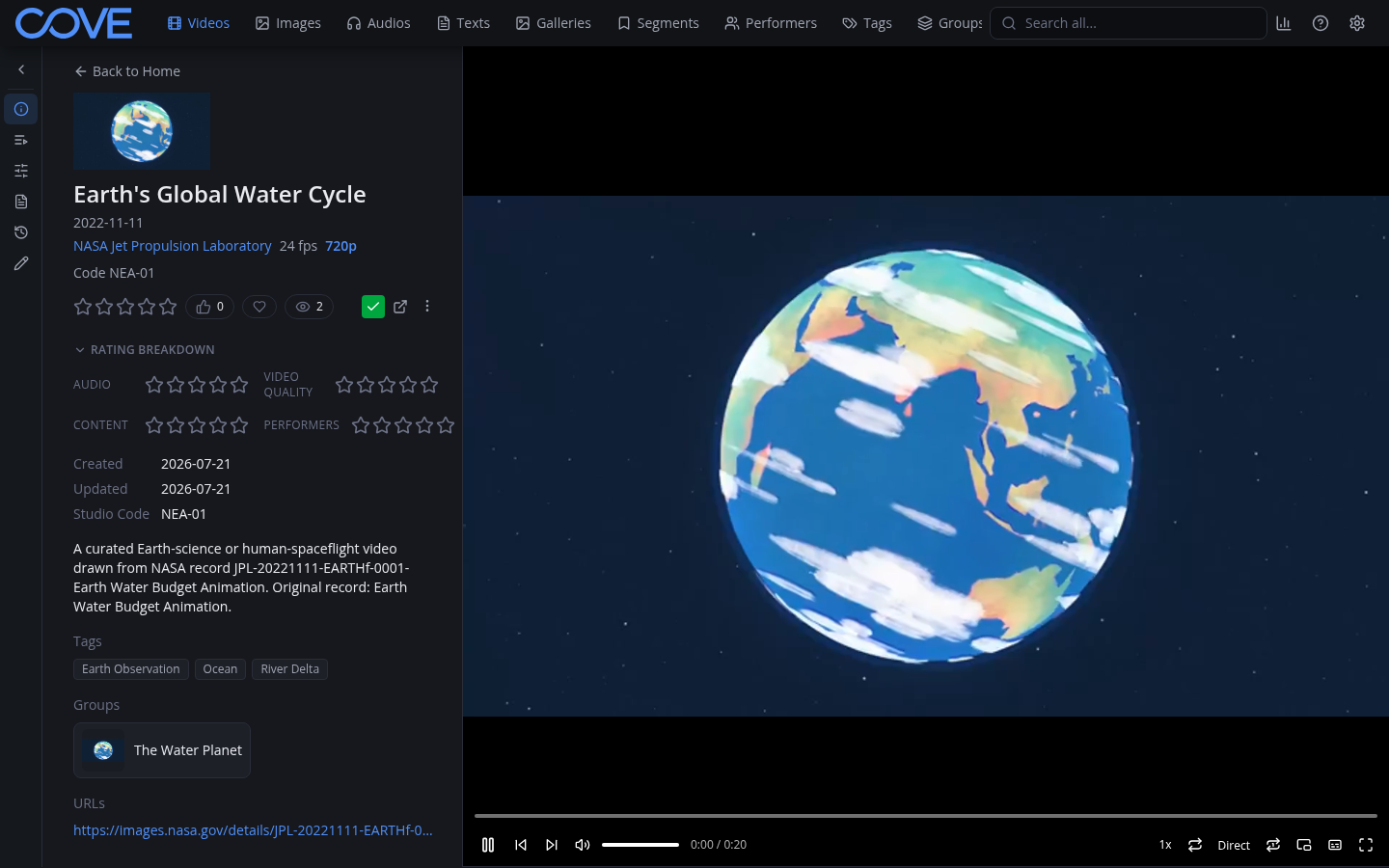
Task: Open video externally via external-link icon
Action: point(400,307)
